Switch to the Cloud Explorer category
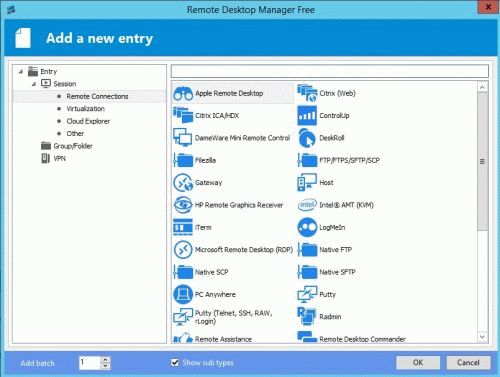Image resolution: width=500 pixels, height=377 pixels. 88,121
